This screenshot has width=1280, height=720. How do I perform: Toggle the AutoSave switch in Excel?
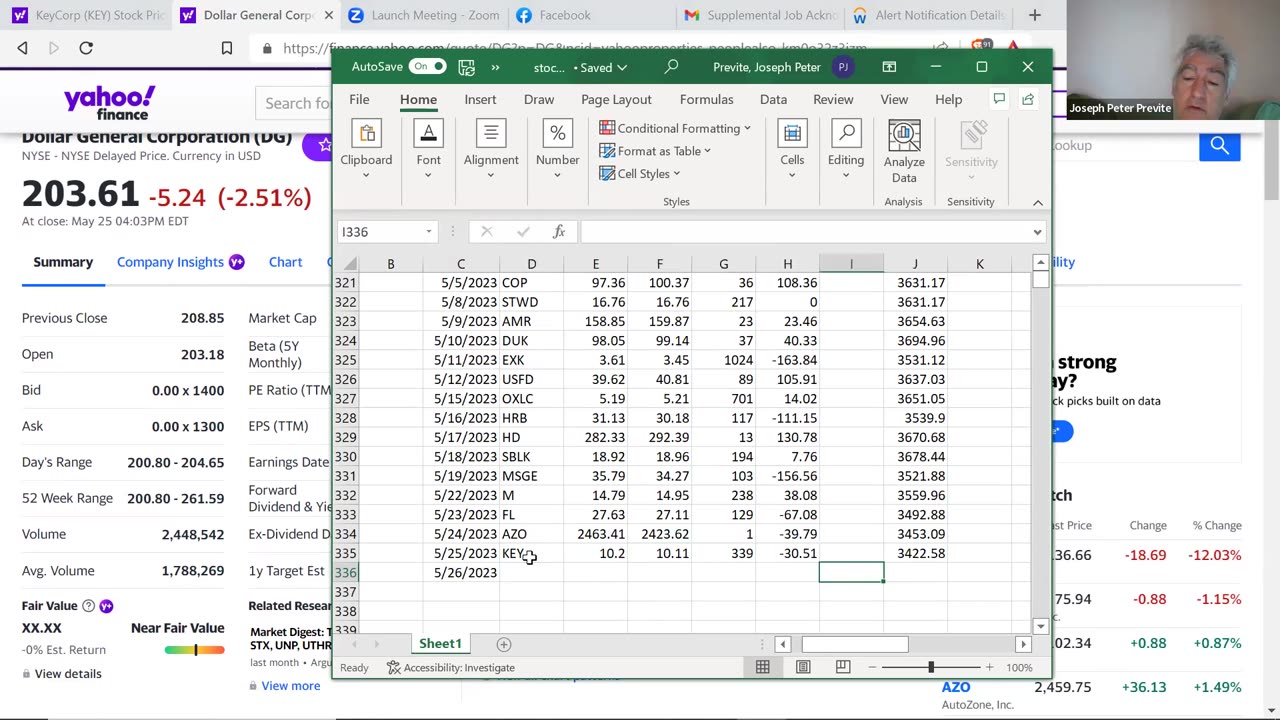(427, 67)
